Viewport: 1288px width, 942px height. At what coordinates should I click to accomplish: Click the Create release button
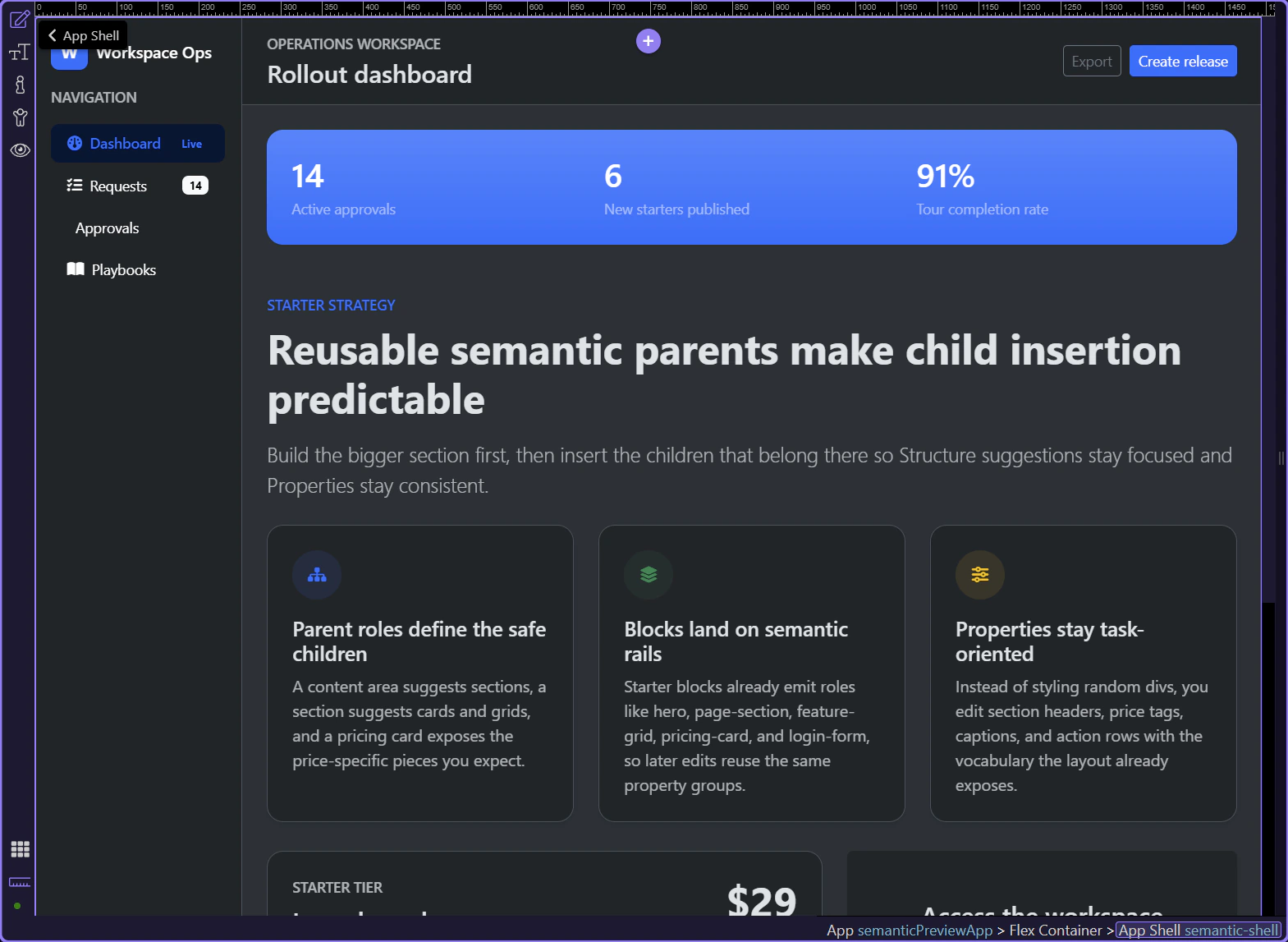1183,62
